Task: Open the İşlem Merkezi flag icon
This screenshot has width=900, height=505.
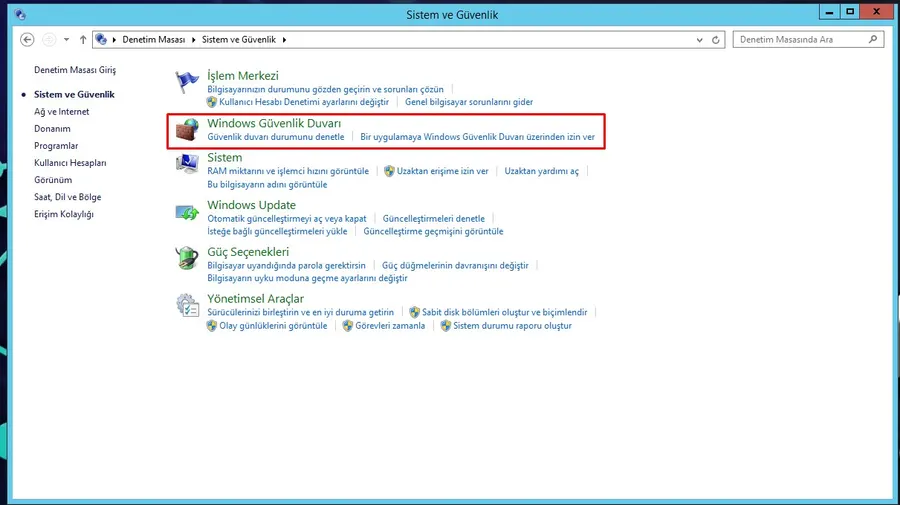Action: coord(187,82)
